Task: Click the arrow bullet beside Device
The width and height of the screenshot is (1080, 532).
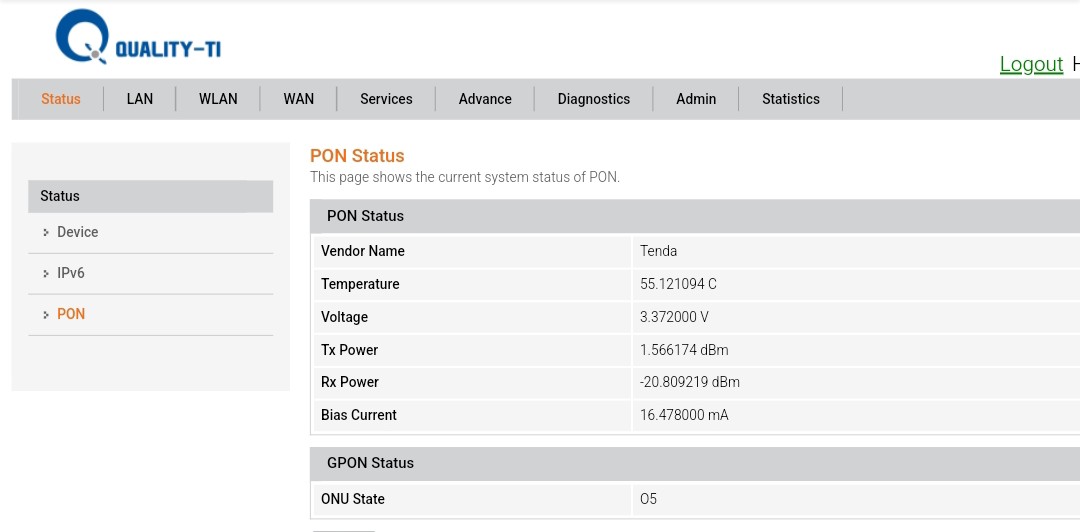Action: click(x=46, y=233)
